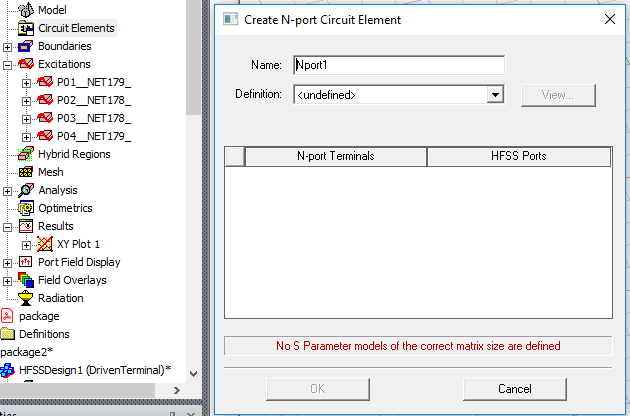Select the XY Plot 1 icon
This screenshot has width=630, height=416.
[45, 244]
